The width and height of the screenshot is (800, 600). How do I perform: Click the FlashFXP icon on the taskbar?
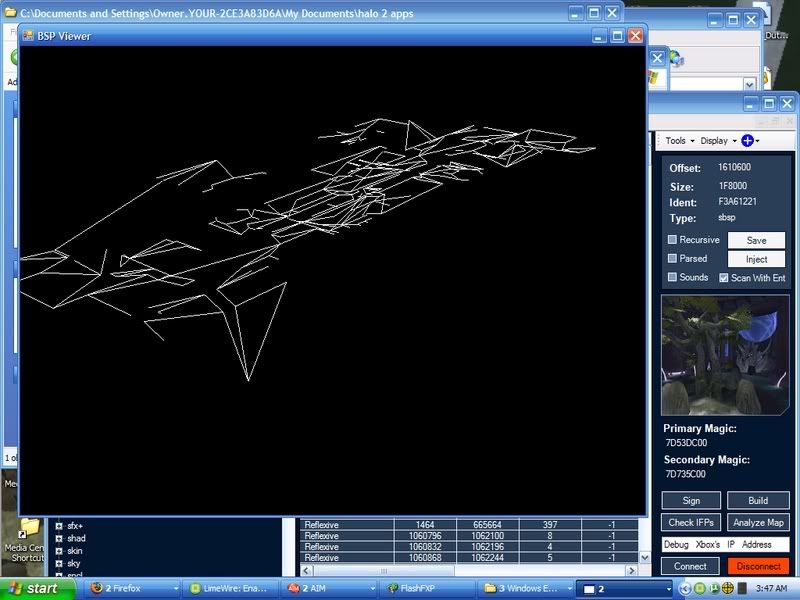392,588
